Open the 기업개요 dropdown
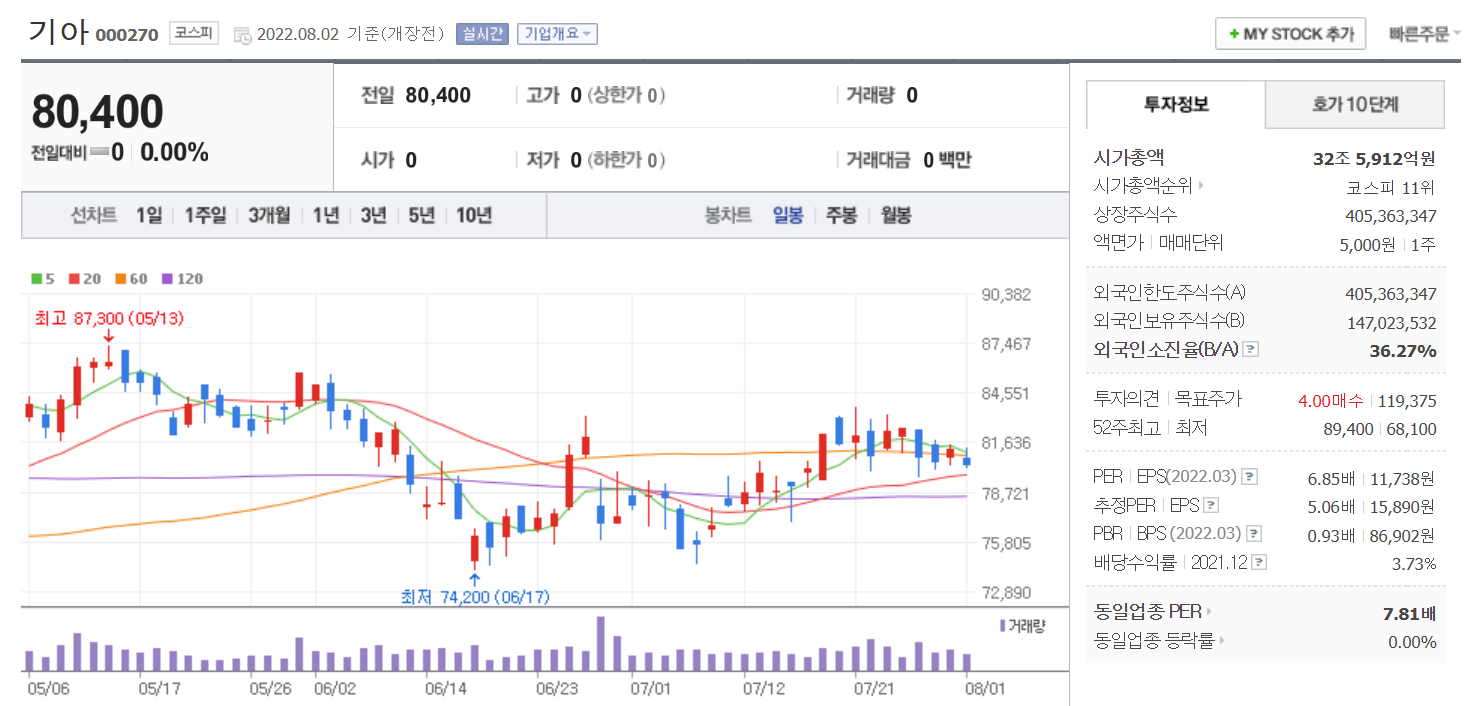This screenshot has height=706, width=1471. coord(557,34)
